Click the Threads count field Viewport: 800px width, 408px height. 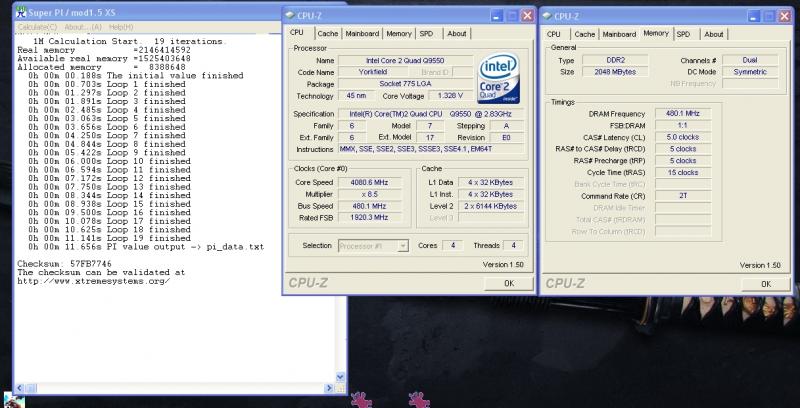pyautogui.click(x=513, y=245)
